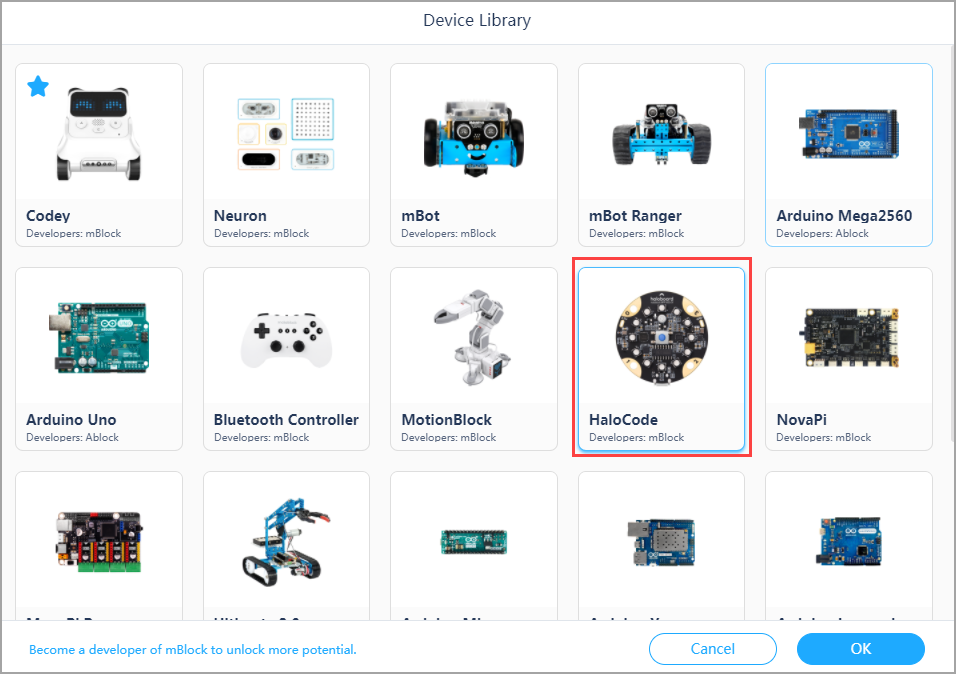Confirm selection with the OK button
956x674 pixels.
(x=860, y=649)
